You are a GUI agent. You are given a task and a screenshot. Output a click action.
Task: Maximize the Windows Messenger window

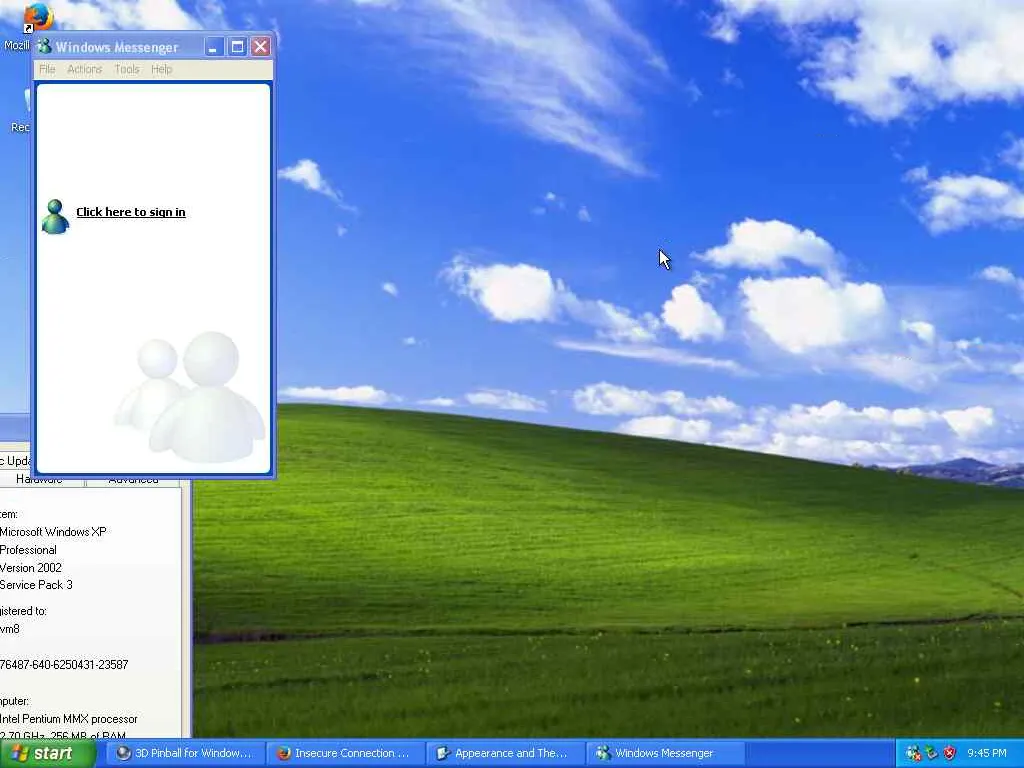(x=237, y=47)
